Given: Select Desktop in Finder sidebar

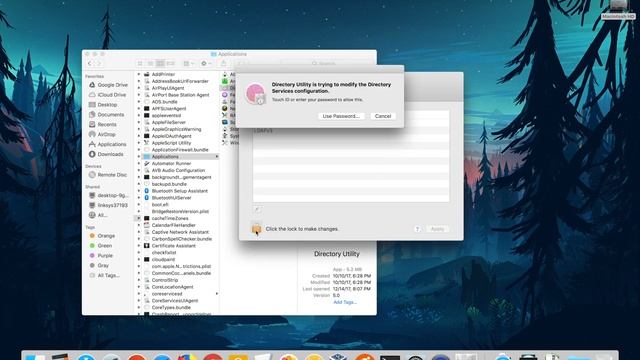Looking at the screenshot, I should point(103,105).
